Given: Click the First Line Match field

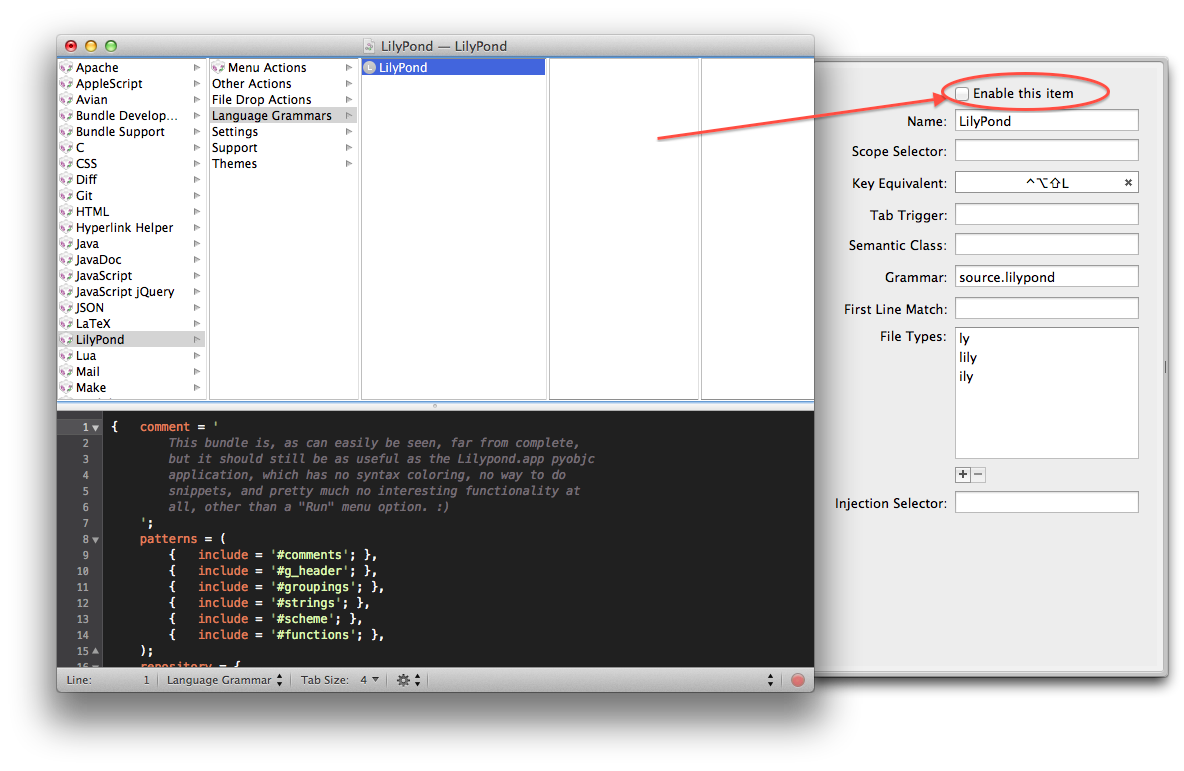Looking at the screenshot, I should 1046,309.
